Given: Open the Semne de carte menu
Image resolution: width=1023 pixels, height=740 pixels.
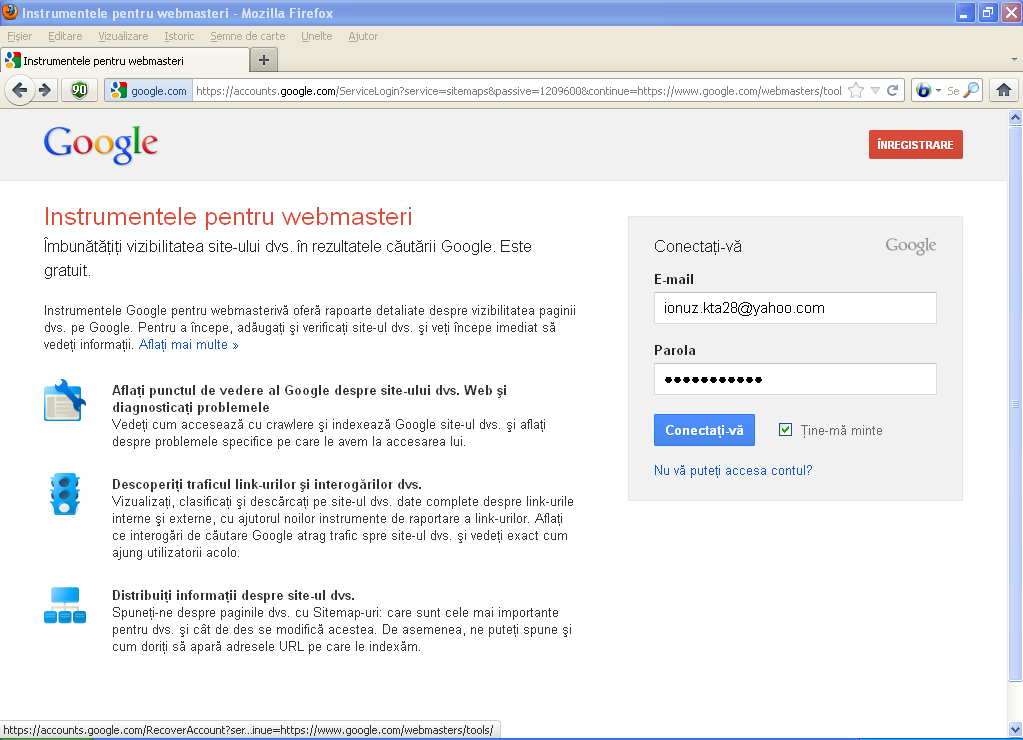Looking at the screenshot, I should pyautogui.click(x=248, y=36).
